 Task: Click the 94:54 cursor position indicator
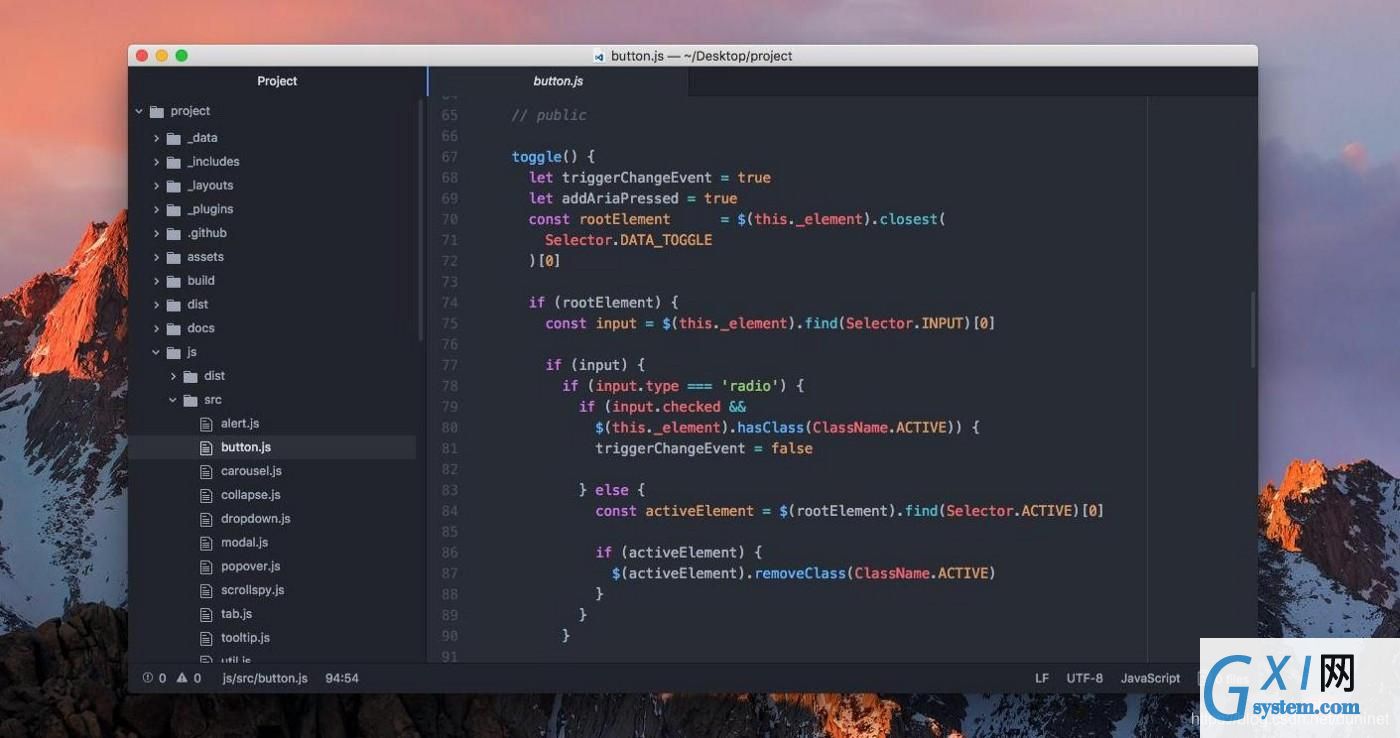pyautogui.click(x=342, y=678)
